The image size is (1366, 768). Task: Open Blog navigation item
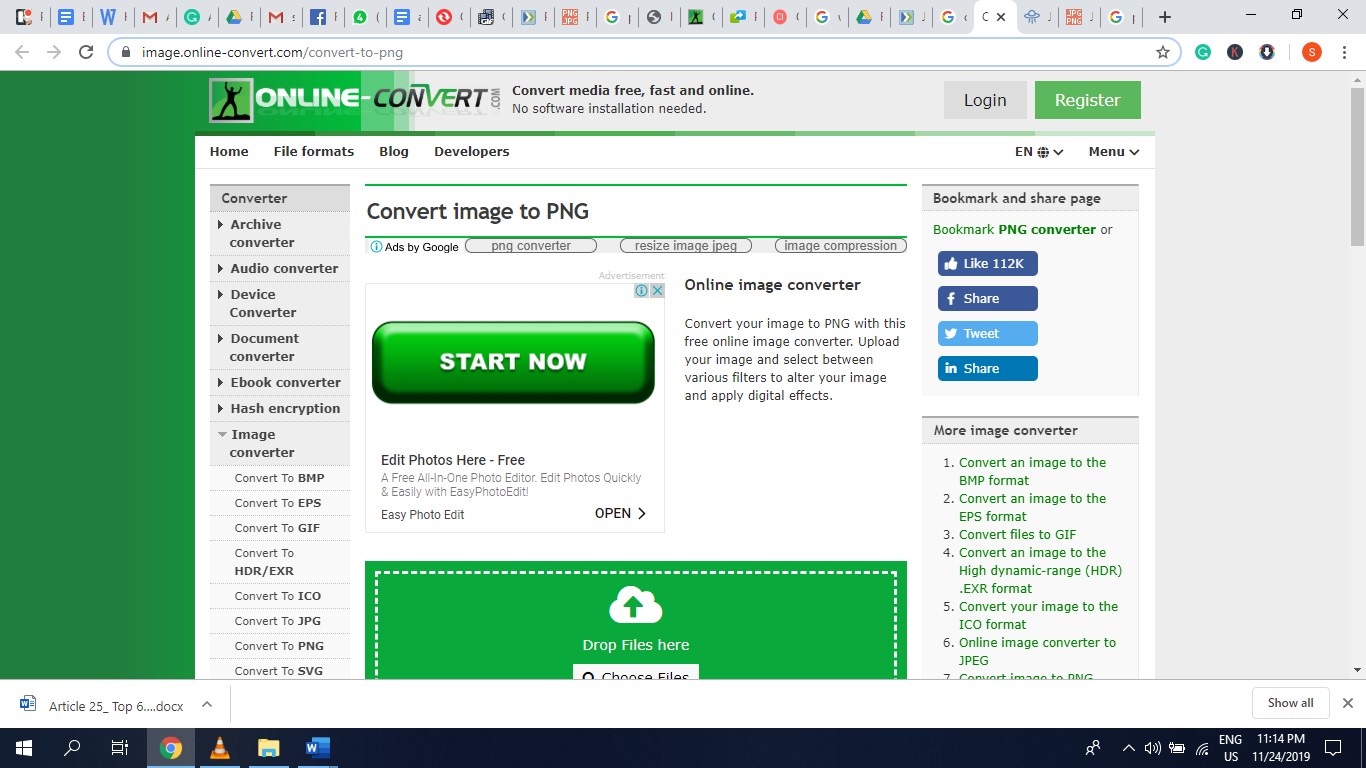click(x=394, y=152)
